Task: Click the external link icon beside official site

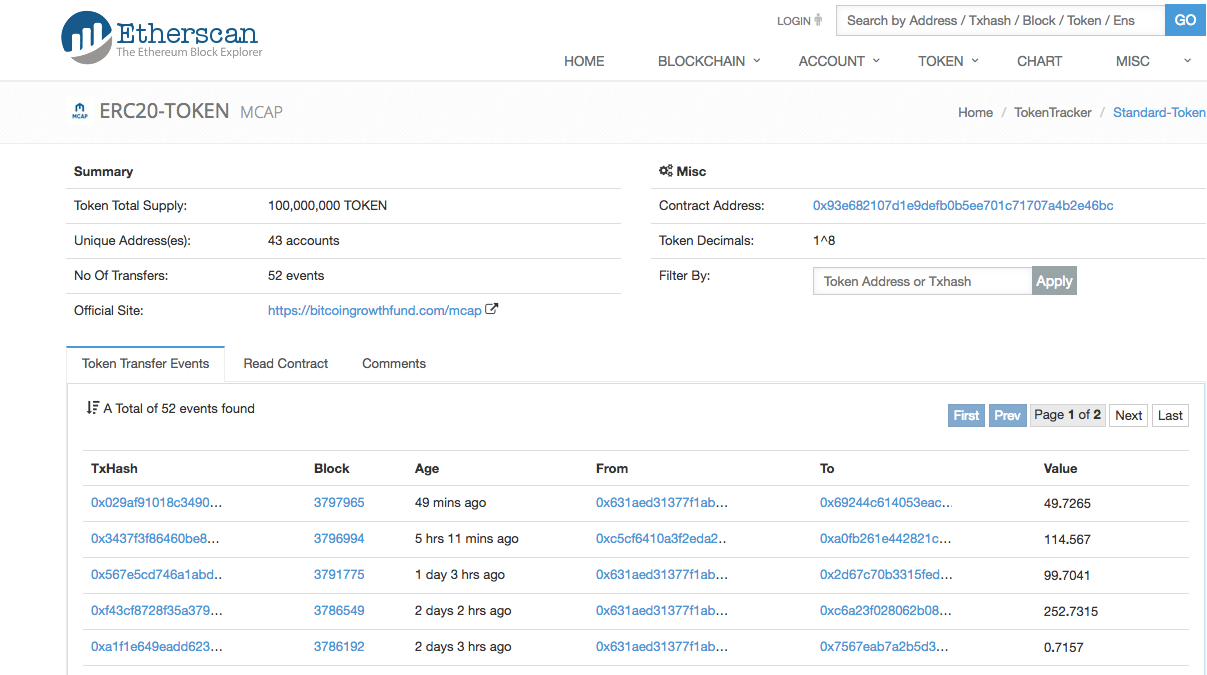Action: coord(491,309)
